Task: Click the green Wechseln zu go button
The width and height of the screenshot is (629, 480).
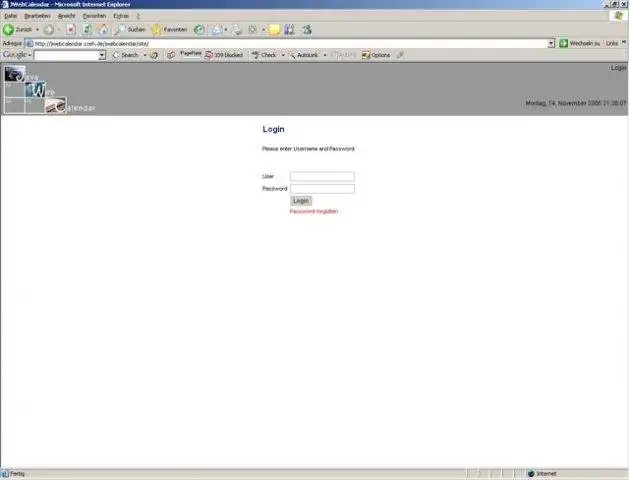Action: 579,43
